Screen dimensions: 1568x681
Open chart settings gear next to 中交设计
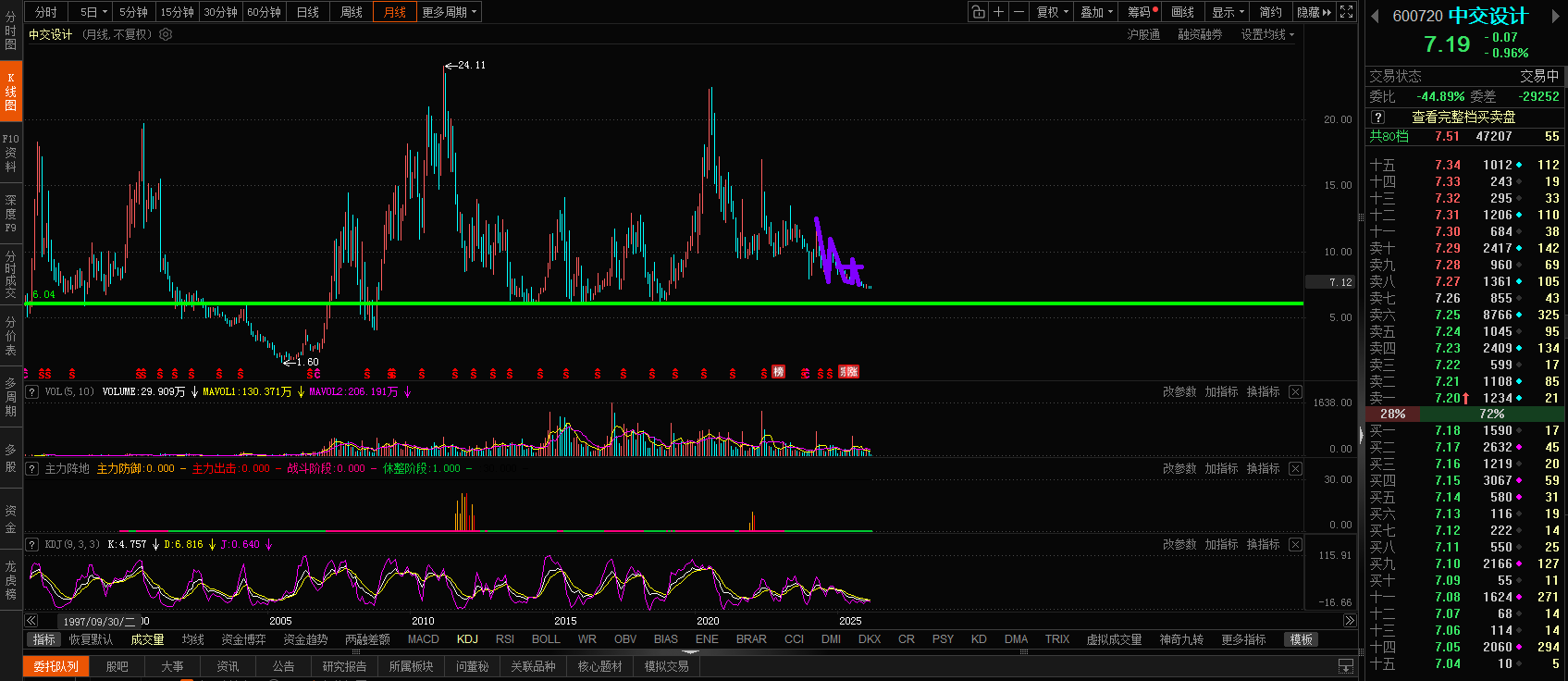point(166,34)
